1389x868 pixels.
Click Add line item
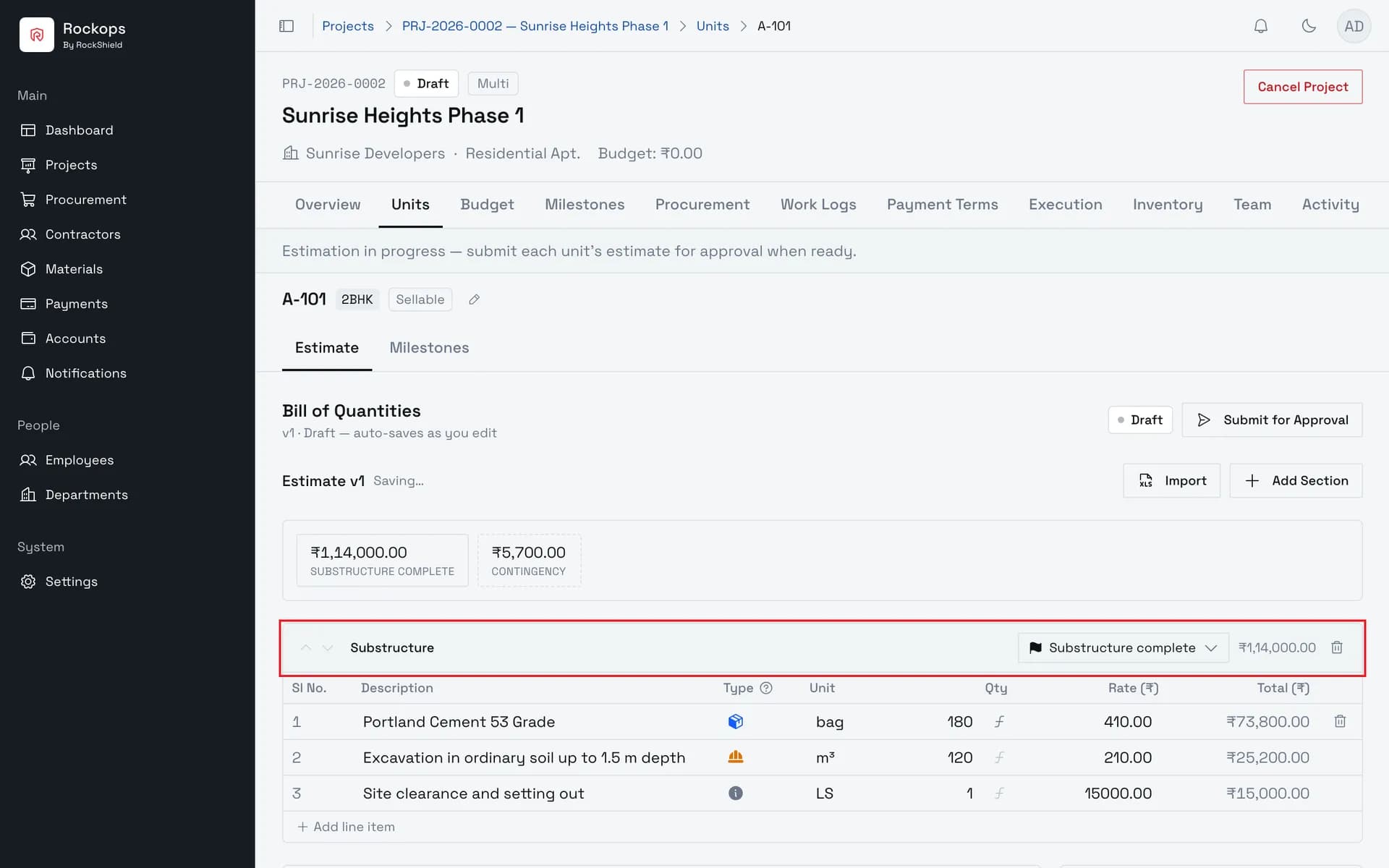(347, 826)
